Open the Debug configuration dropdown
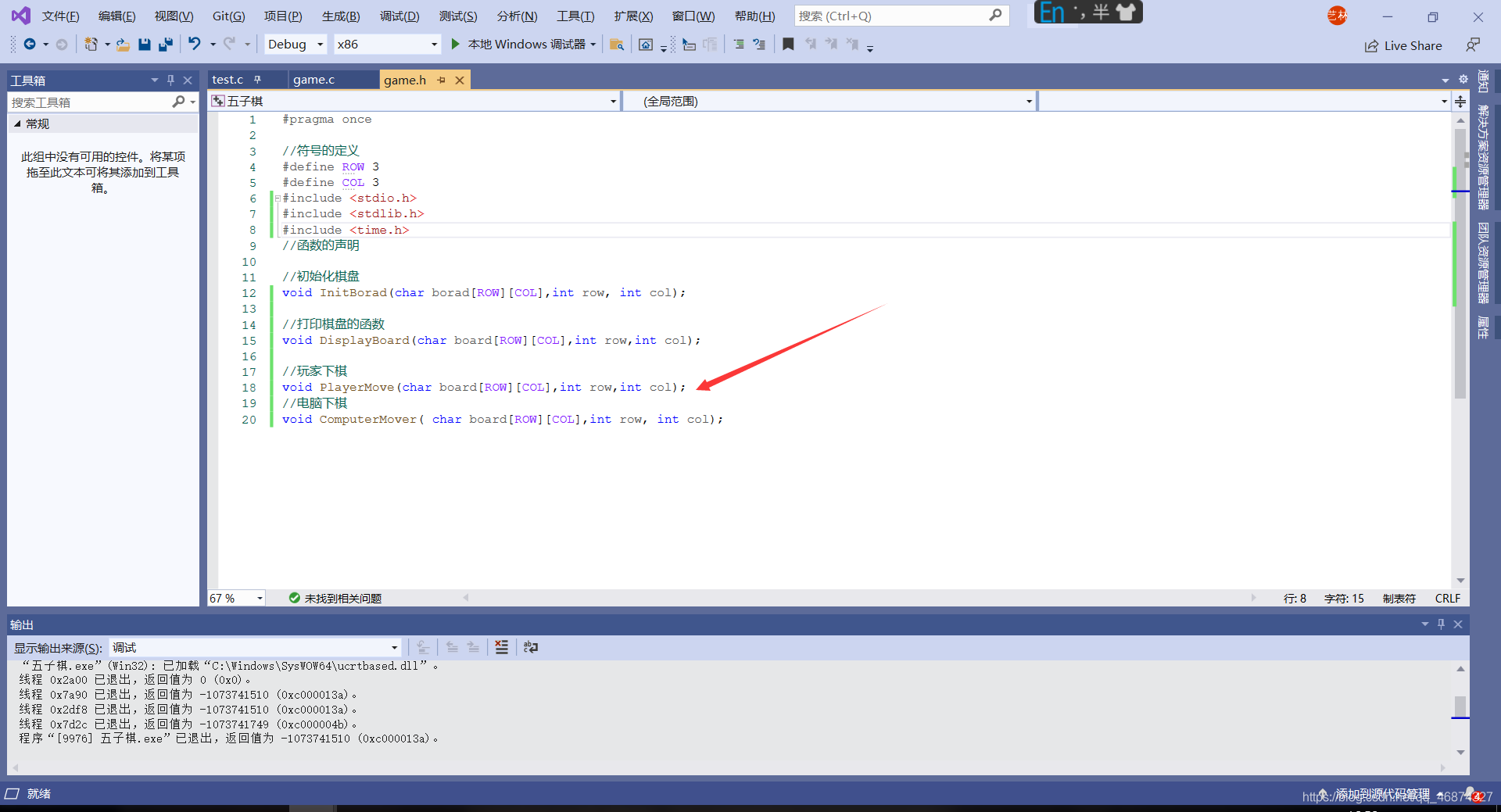This screenshot has width=1501, height=812. [295, 45]
